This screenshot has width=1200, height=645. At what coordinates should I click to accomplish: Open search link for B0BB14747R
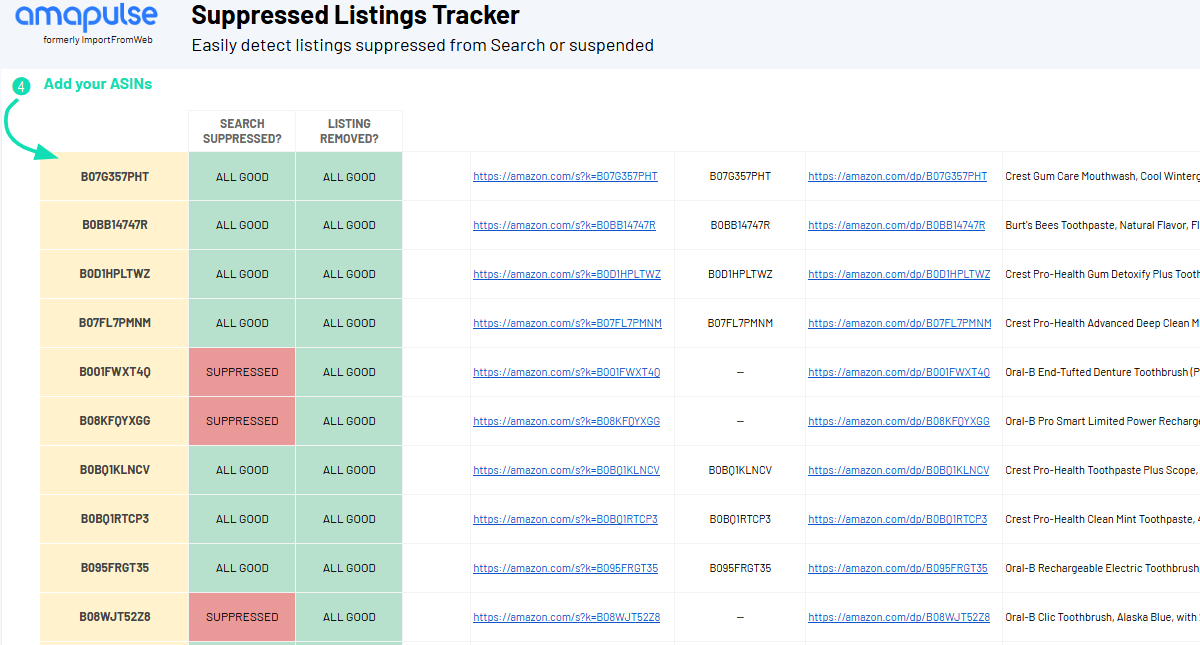click(564, 226)
